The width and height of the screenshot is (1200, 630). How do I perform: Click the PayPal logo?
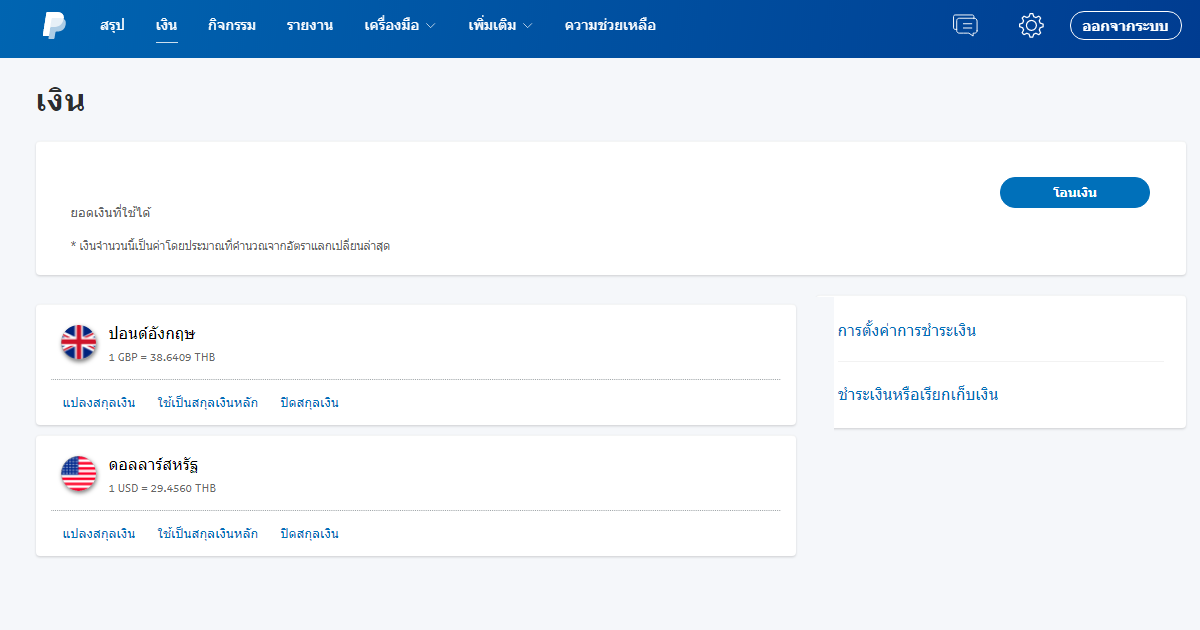click(55, 27)
